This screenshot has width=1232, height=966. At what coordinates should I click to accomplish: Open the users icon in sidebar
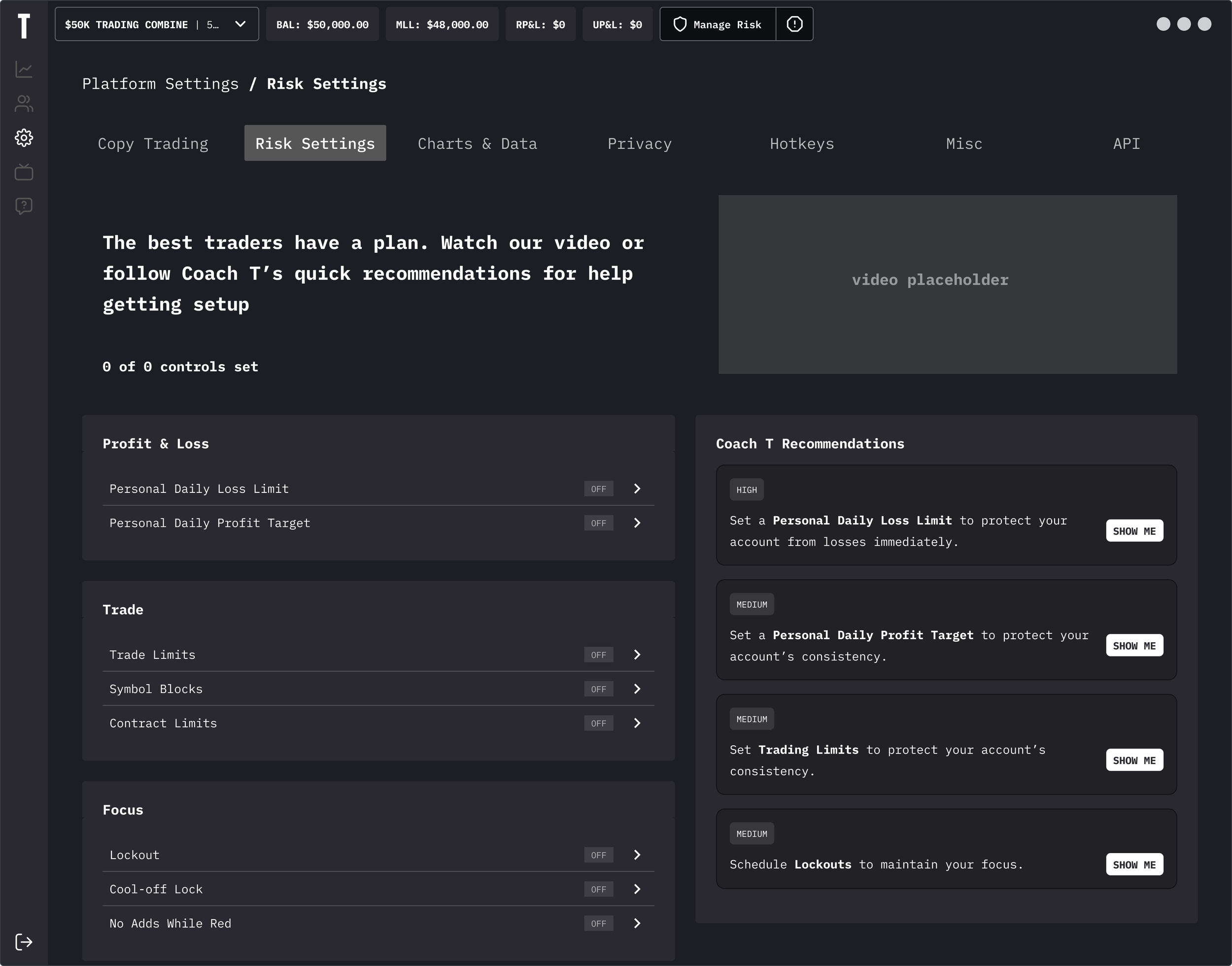tap(24, 103)
